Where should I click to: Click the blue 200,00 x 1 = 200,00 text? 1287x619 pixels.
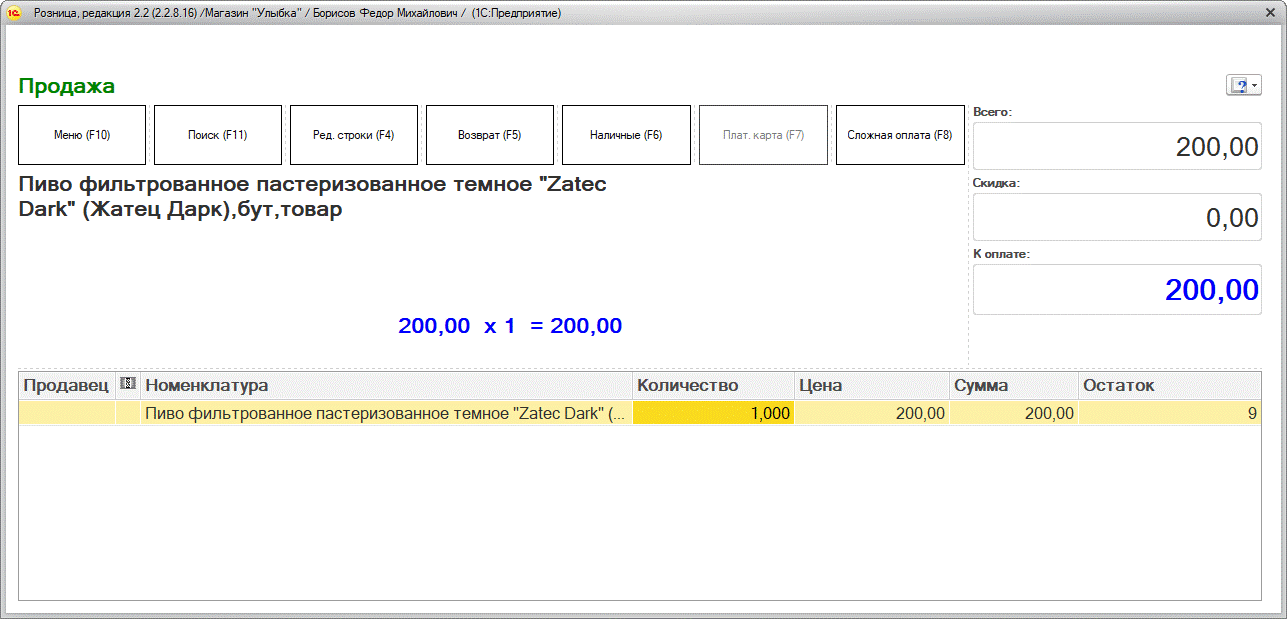(510, 325)
